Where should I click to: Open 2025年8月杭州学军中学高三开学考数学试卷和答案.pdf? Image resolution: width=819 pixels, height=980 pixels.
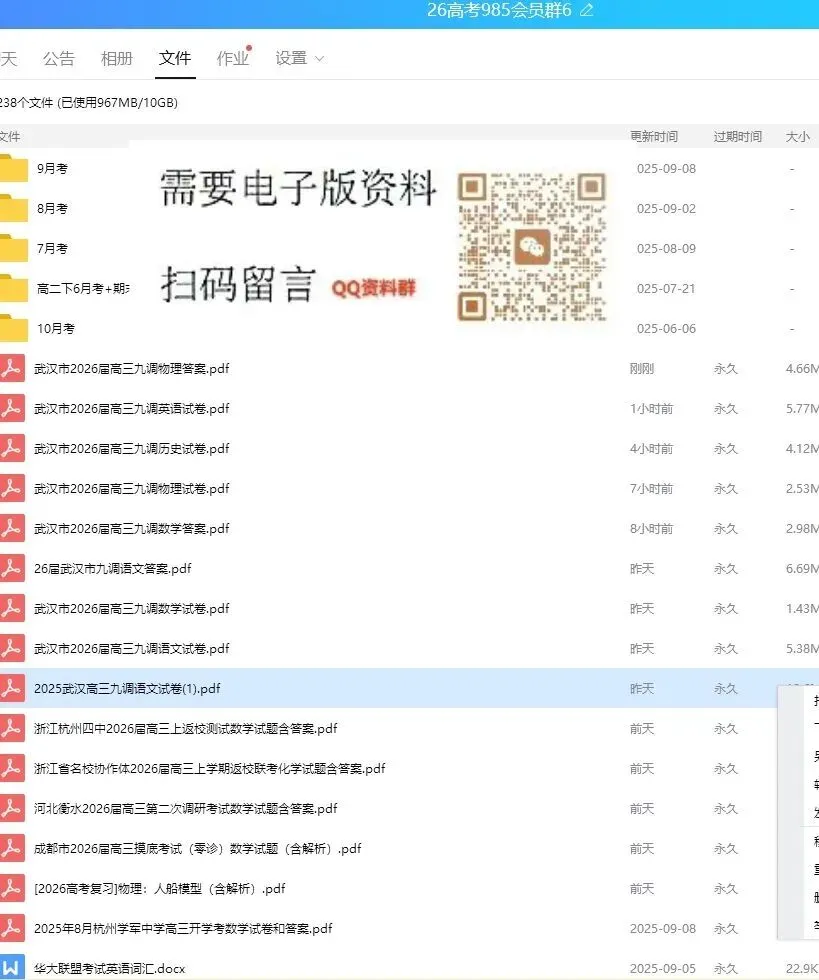pos(183,929)
